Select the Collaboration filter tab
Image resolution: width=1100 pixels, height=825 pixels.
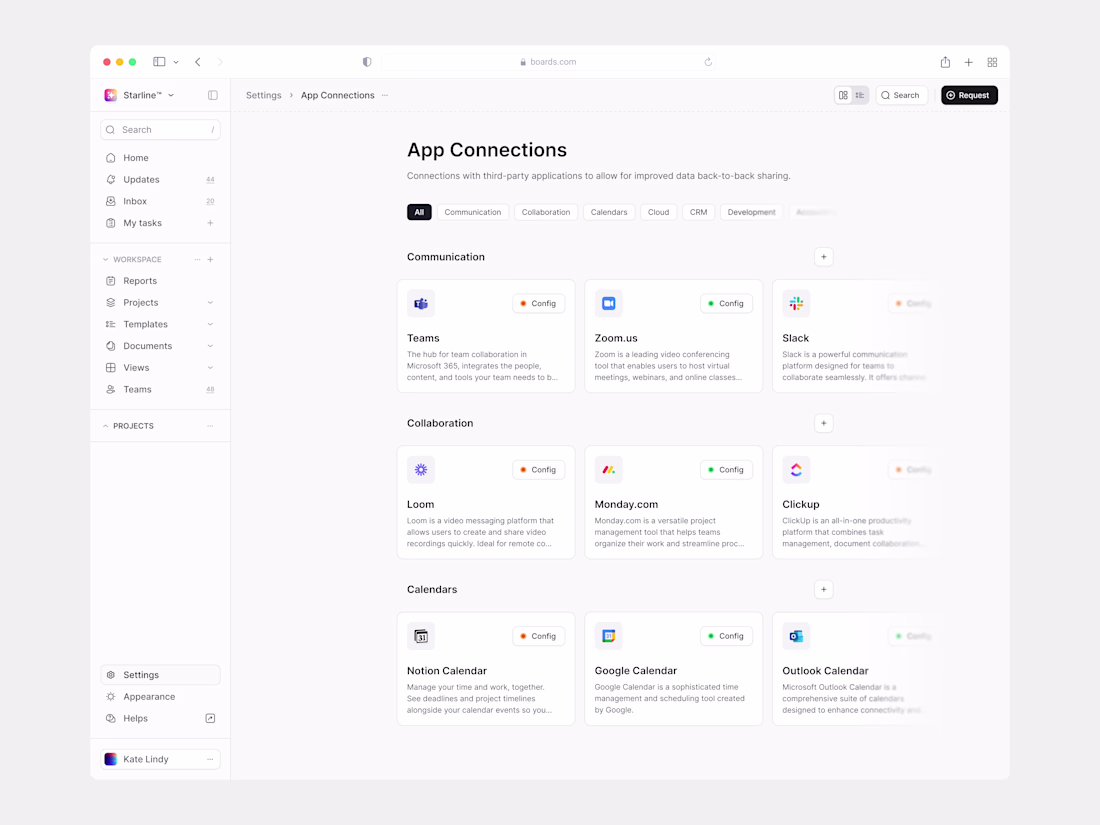546,213
